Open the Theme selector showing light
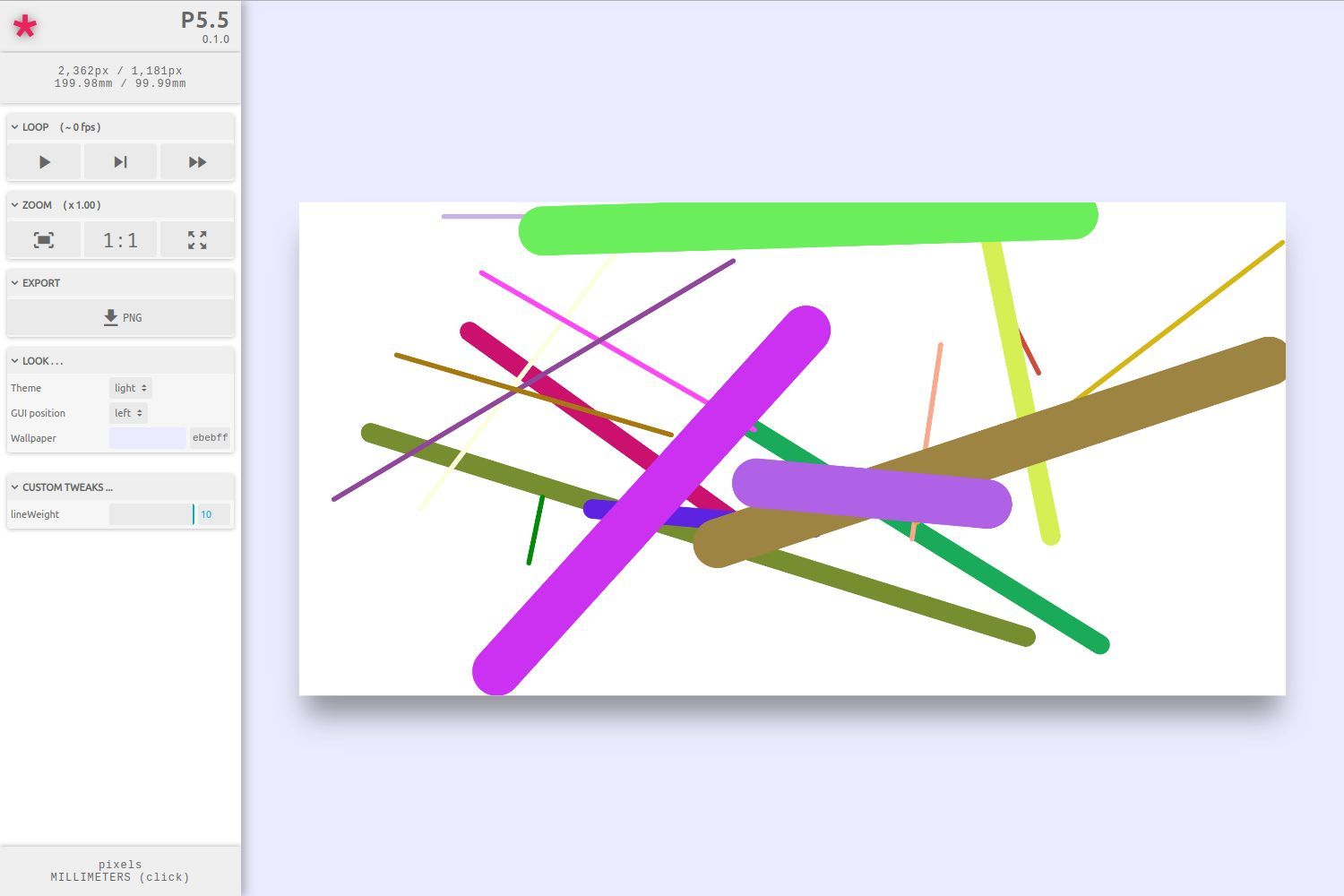This screenshot has width=1344, height=896. tap(130, 387)
